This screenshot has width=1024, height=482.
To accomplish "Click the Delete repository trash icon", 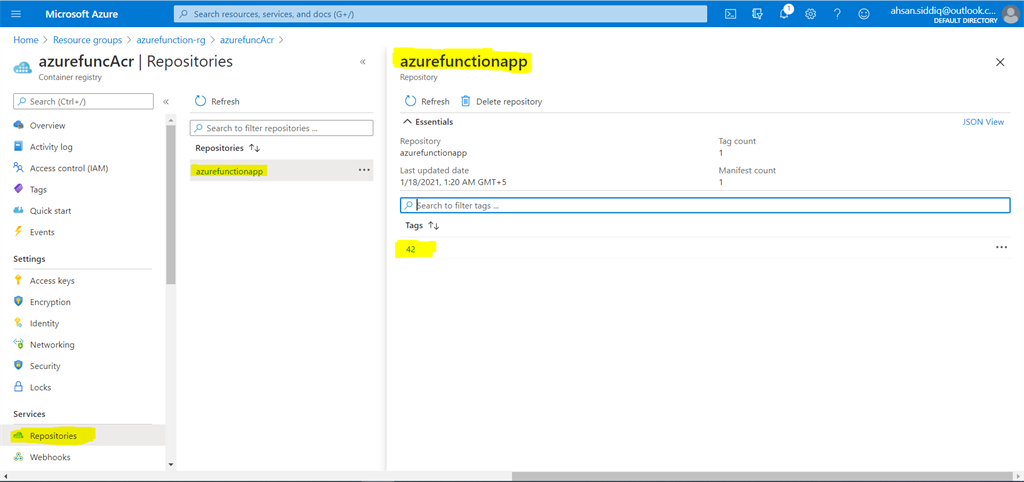I will [466, 101].
